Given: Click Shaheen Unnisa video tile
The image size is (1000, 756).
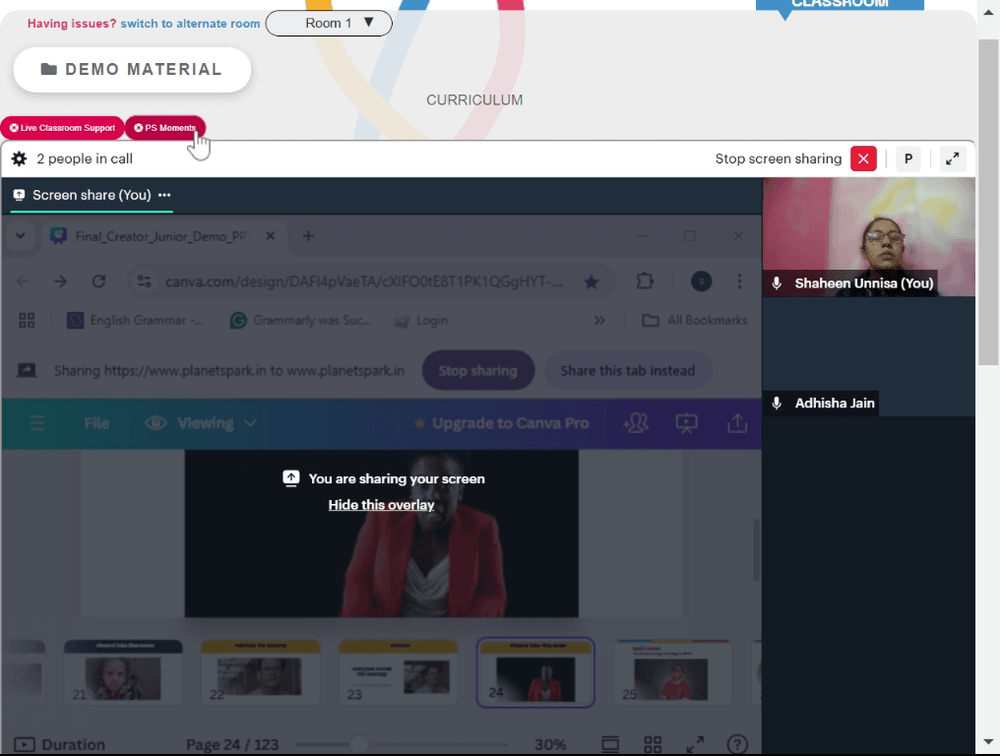Looking at the screenshot, I should pyautogui.click(x=869, y=237).
